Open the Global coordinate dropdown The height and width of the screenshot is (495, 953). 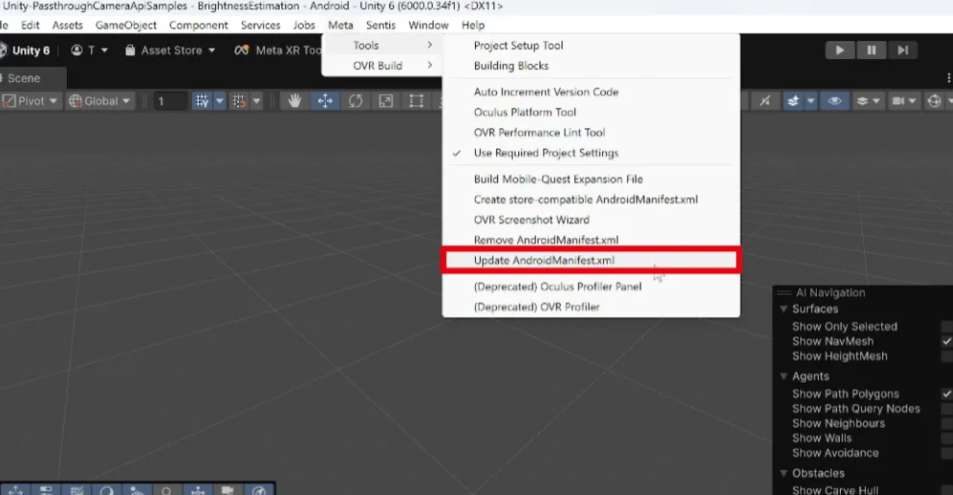tap(100, 101)
